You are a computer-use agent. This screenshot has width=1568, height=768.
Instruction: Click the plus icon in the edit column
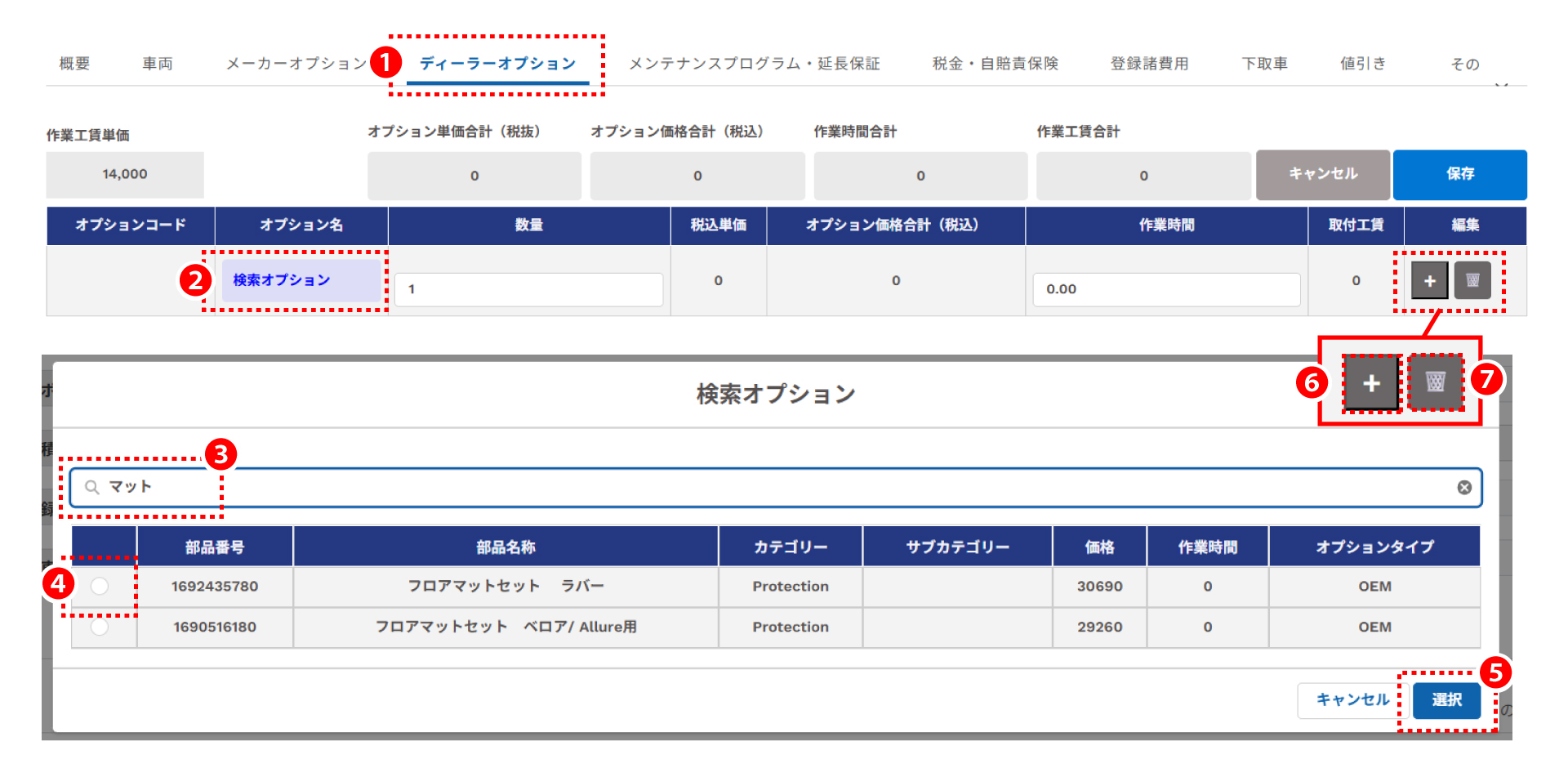click(x=1429, y=281)
